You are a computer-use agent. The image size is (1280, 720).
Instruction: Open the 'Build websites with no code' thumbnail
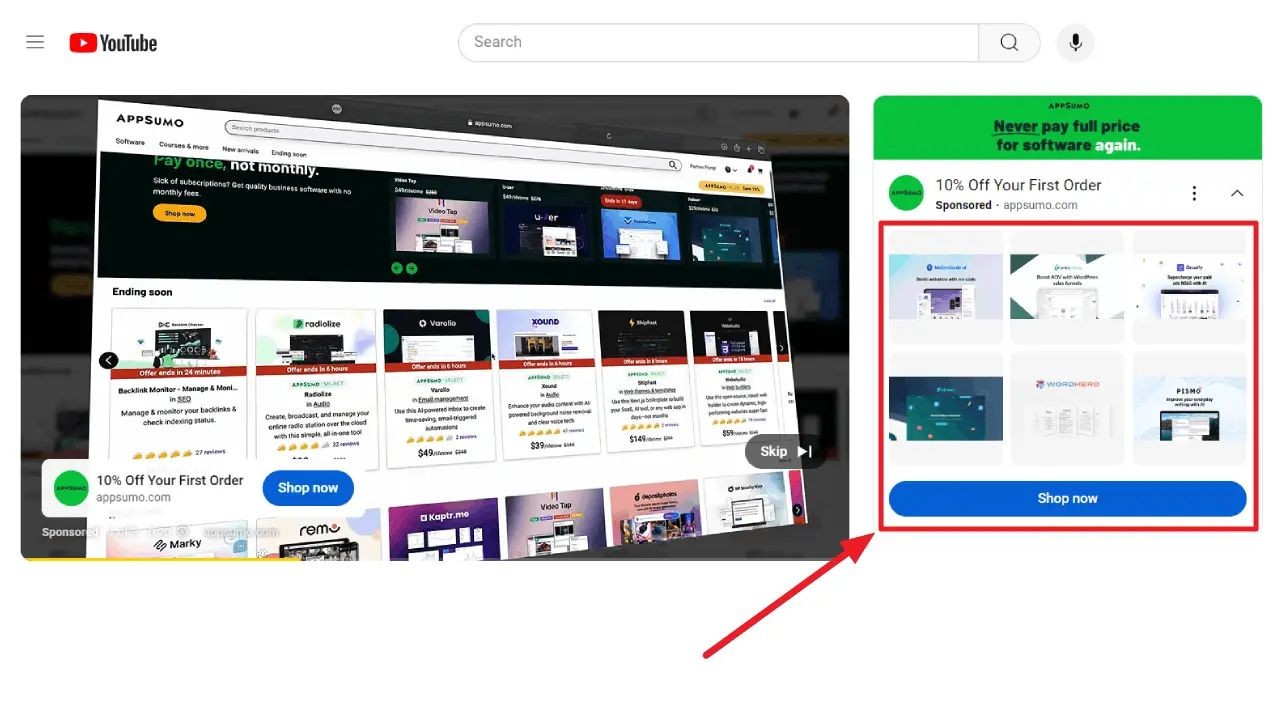[x=946, y=287]
